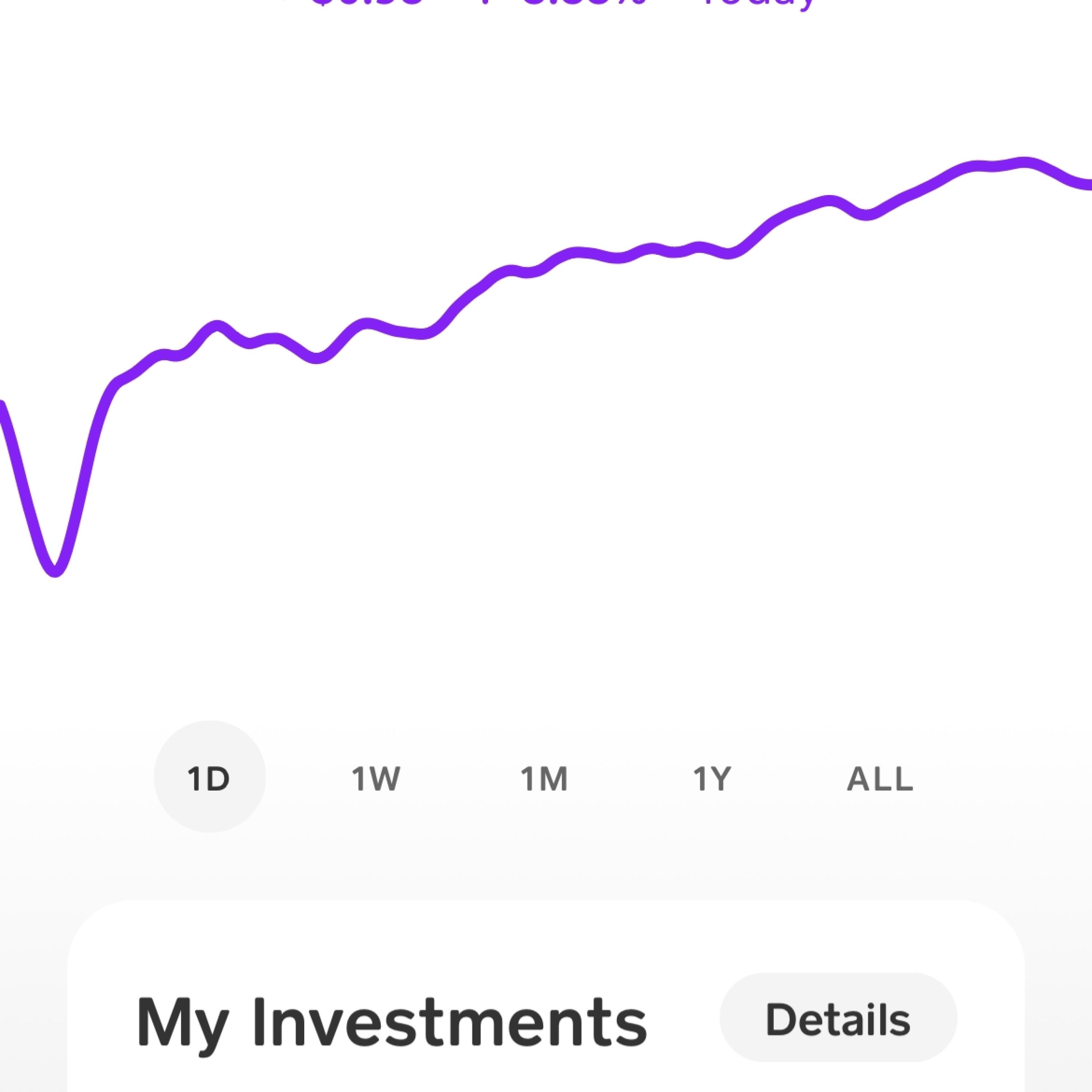This screenshot has width=1092, height=1092.
Task: Show the 1M chart range
Action: (544, 778)
